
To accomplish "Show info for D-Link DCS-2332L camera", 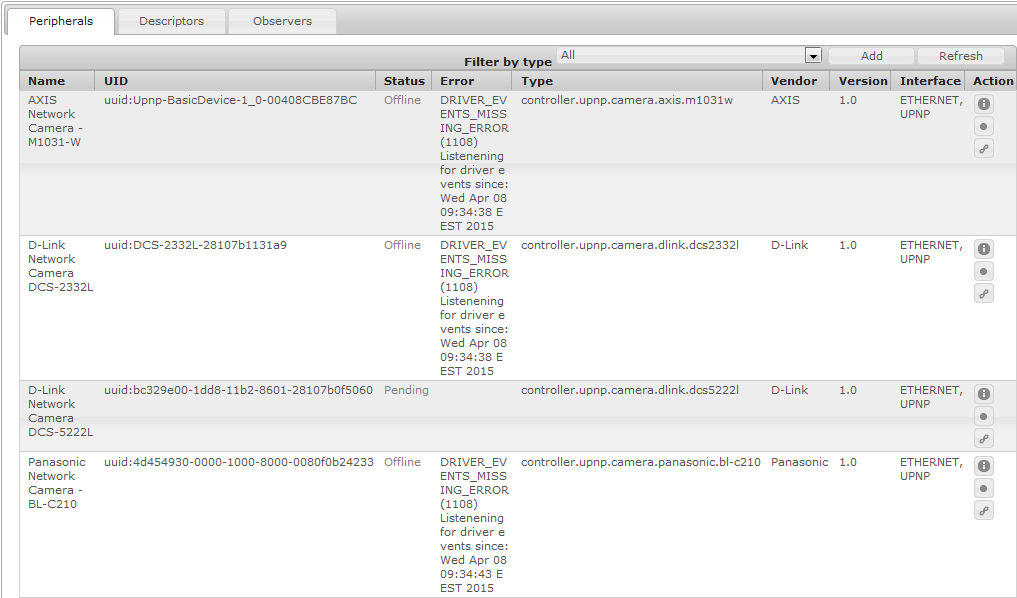I will click(984, 249).
